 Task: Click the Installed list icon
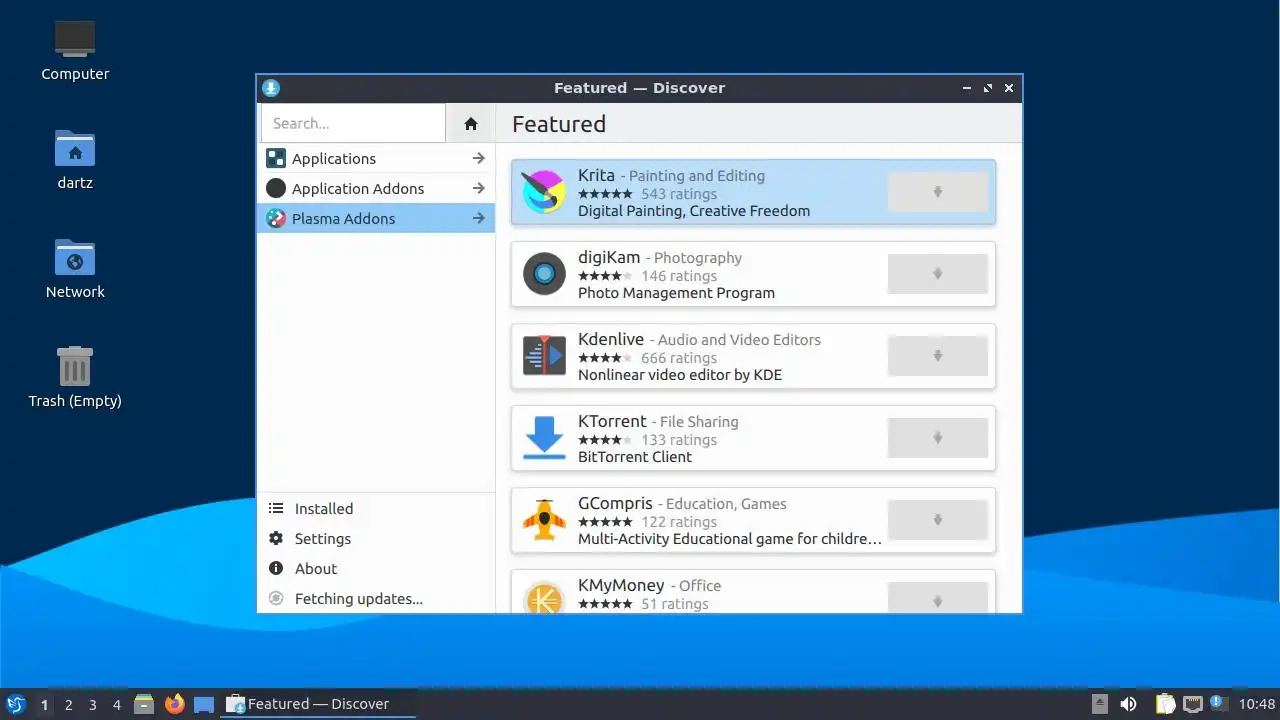pos(276,508)
